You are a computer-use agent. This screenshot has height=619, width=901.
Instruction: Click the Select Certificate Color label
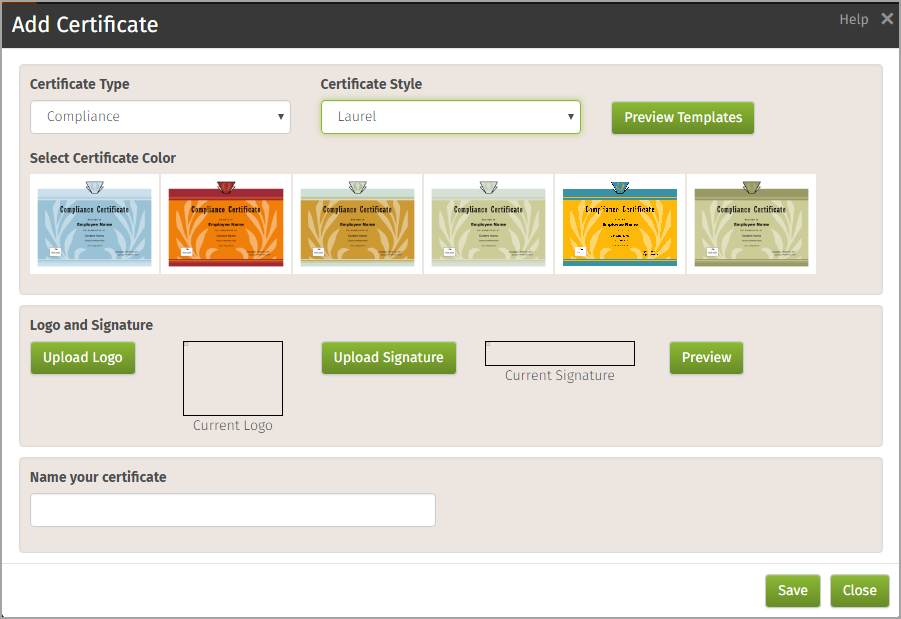103,158
